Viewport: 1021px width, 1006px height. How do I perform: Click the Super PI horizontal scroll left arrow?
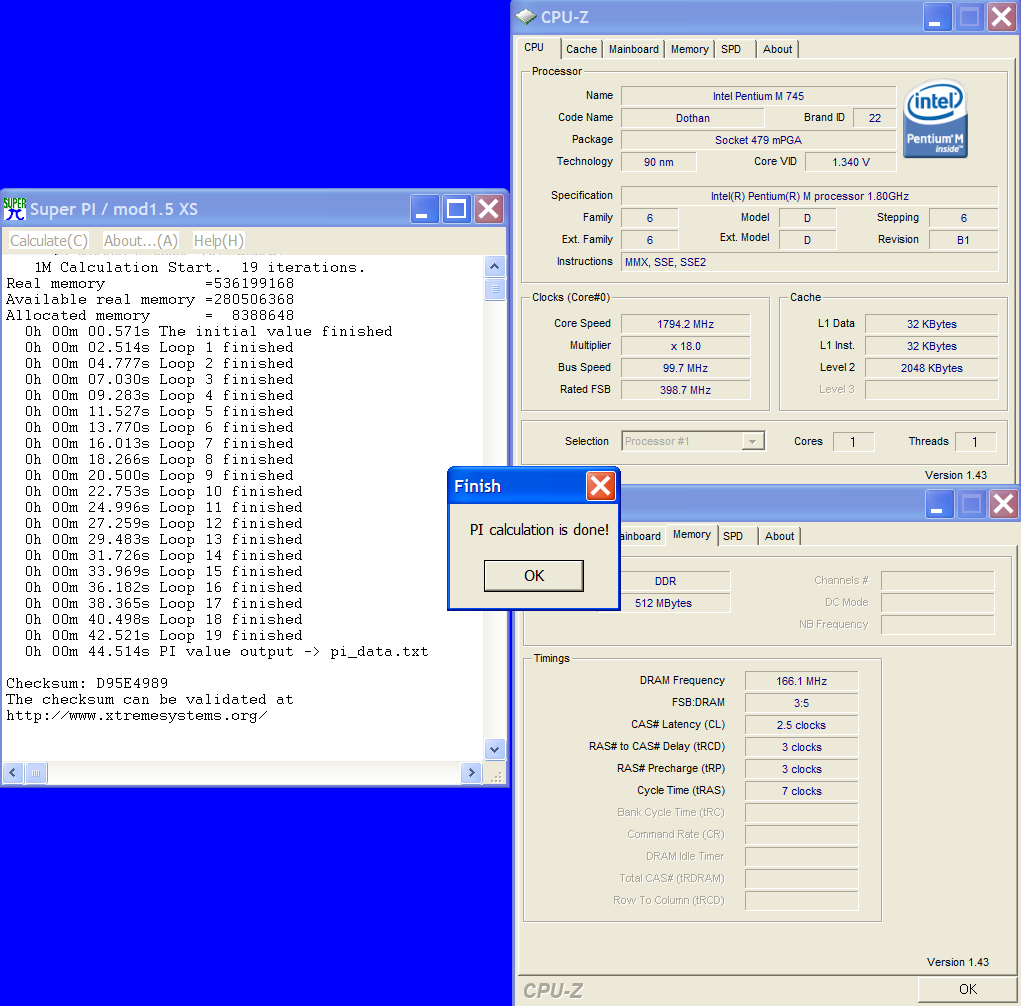12,773
